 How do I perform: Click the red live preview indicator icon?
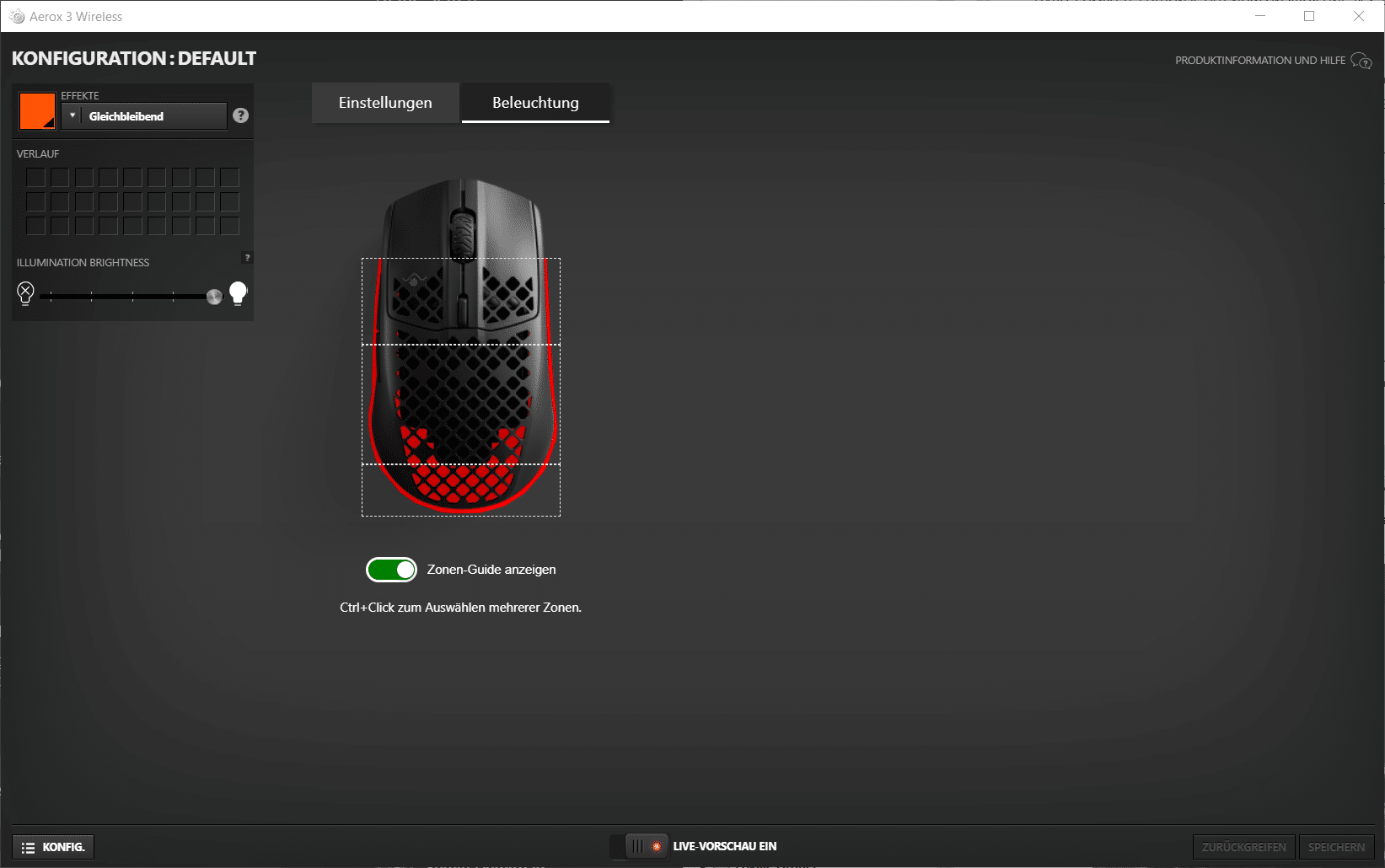[x=656, y=846]
